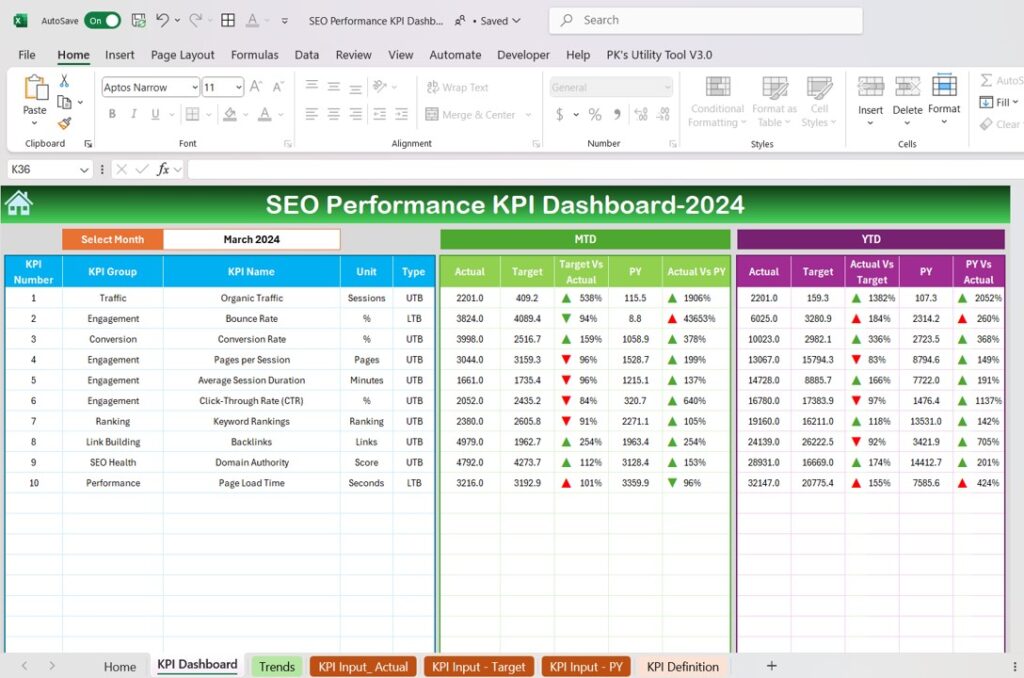Screen dimensions: 1024x678
Task: Click the Format cells button
Action: (x=944, y=99)
